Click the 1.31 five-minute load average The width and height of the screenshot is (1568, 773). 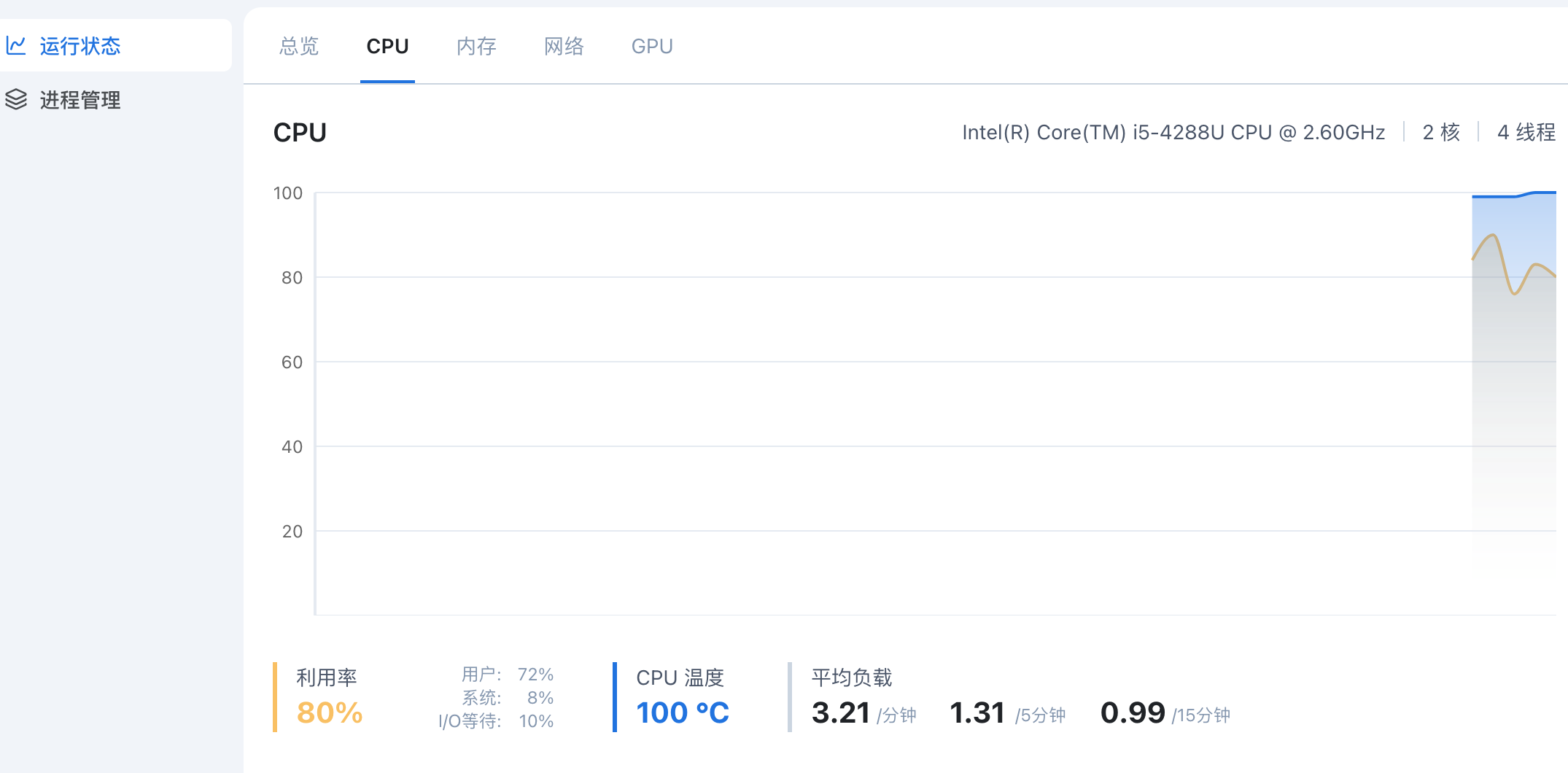pos(977,713)
